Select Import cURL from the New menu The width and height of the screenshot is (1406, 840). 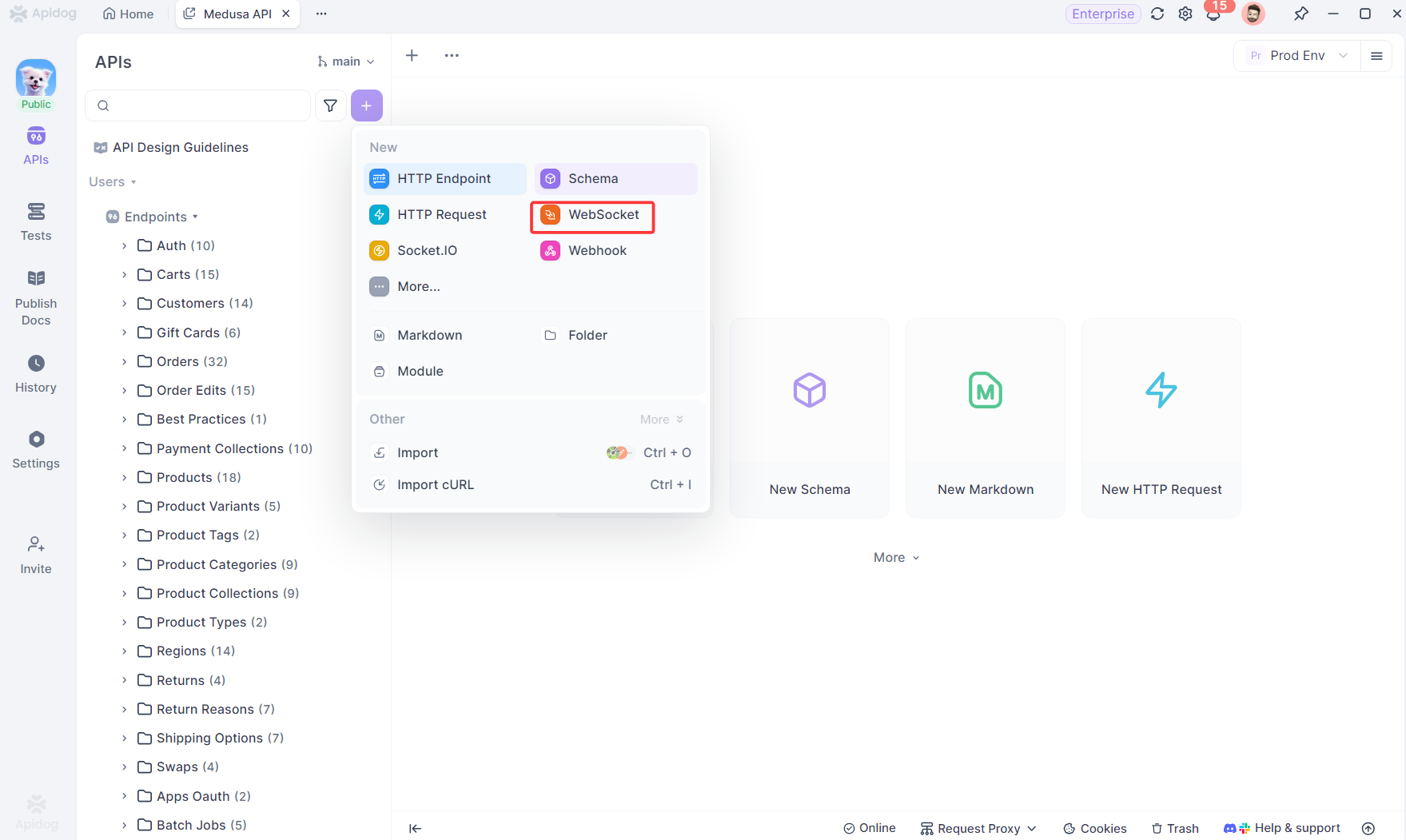point(436,484)
